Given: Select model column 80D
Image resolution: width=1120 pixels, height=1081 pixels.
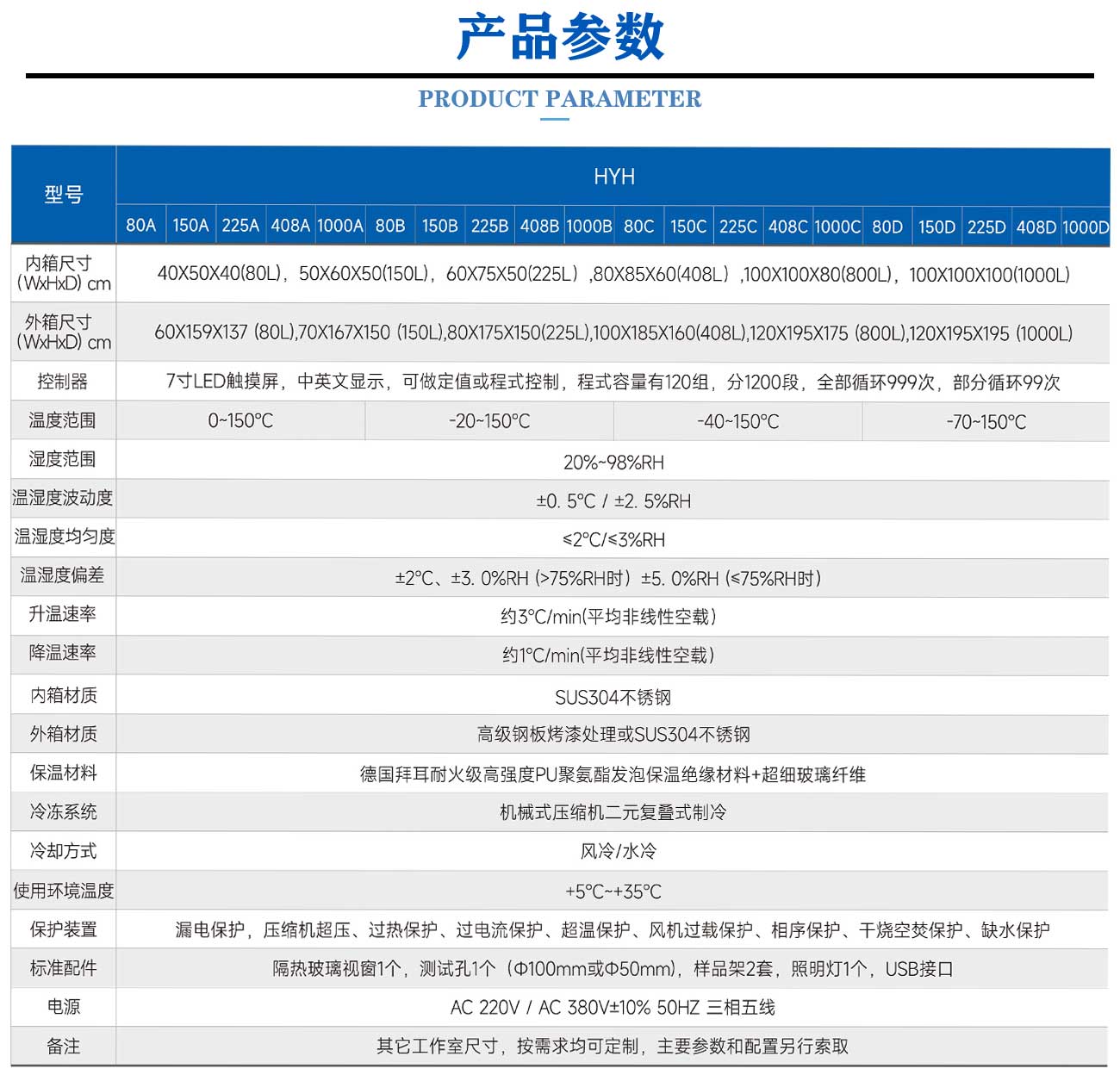Looking at the screenshot, I should [x=887, y=226].
